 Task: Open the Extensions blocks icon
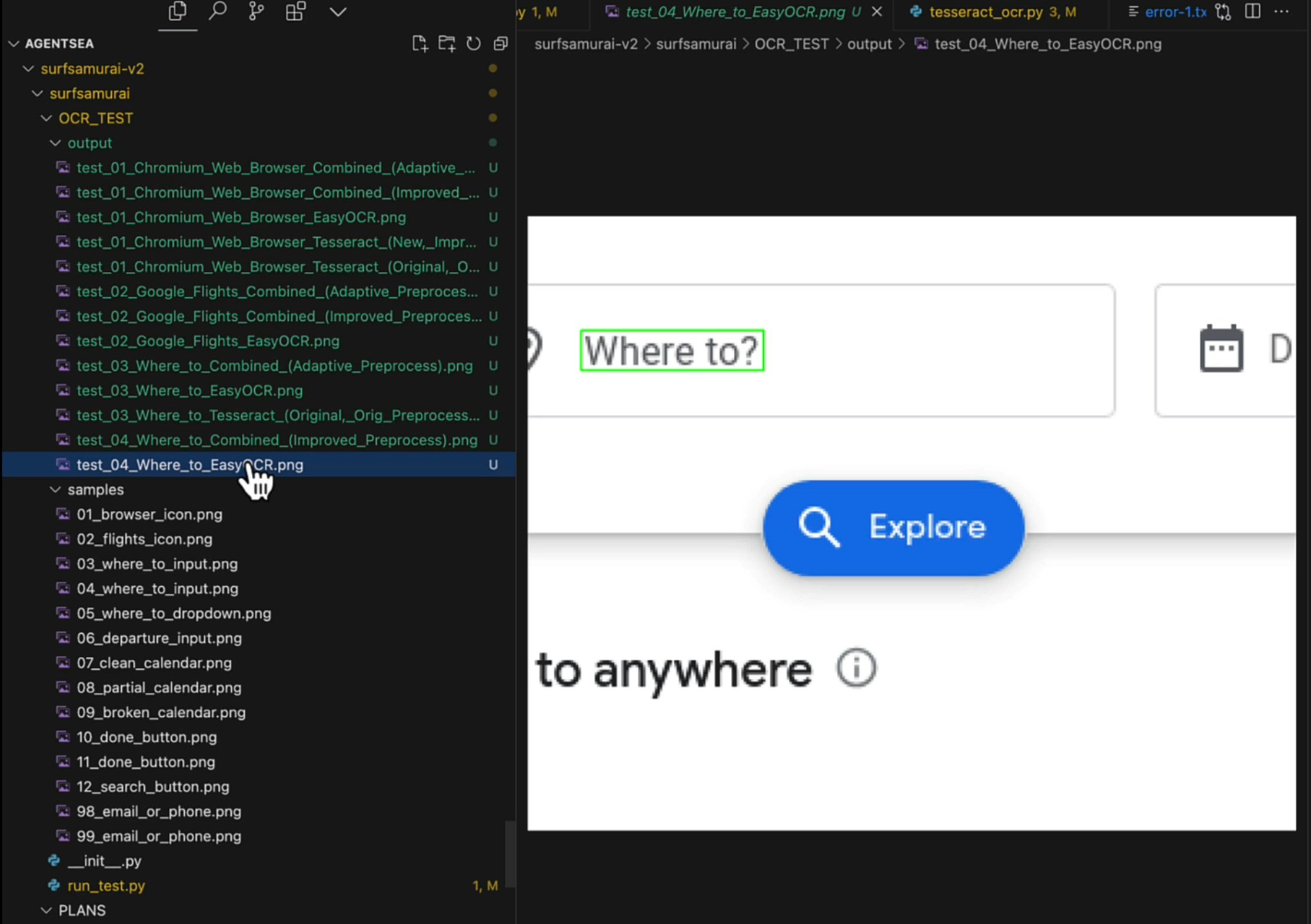pos(295,11)
